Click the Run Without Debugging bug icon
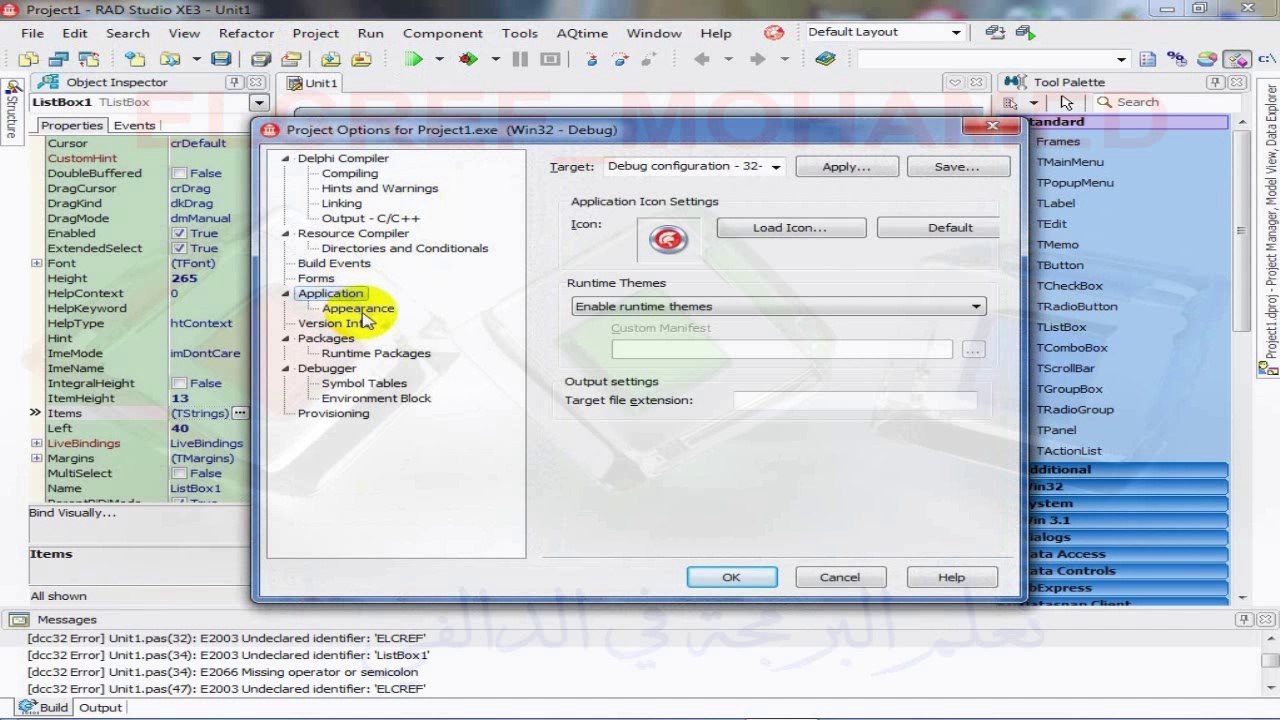The width and height of the screenshot is (1280, 720). pos(468,59)
